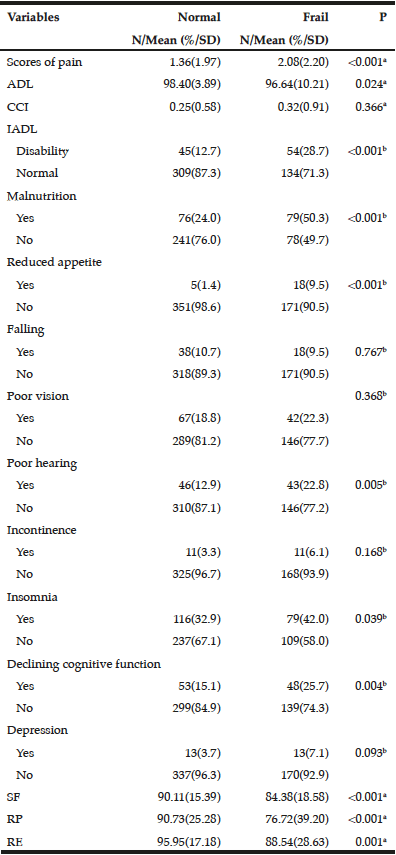The height and width of the screenshot is (855, 396).
Task: Select the RP Frail value 76.72(39.20)
Action: point(298,820)
